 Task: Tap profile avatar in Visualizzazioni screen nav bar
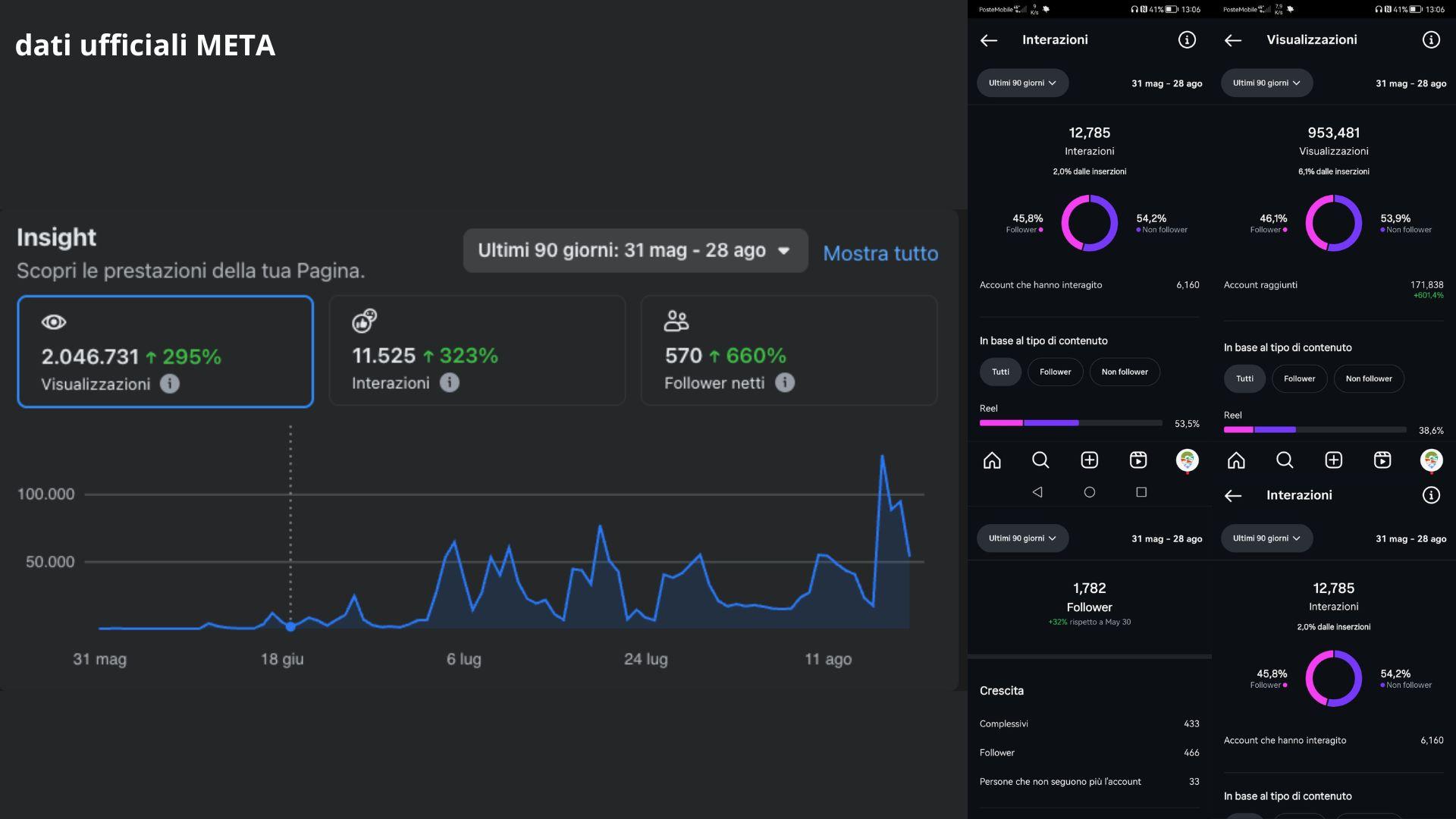coord(1431,460)
